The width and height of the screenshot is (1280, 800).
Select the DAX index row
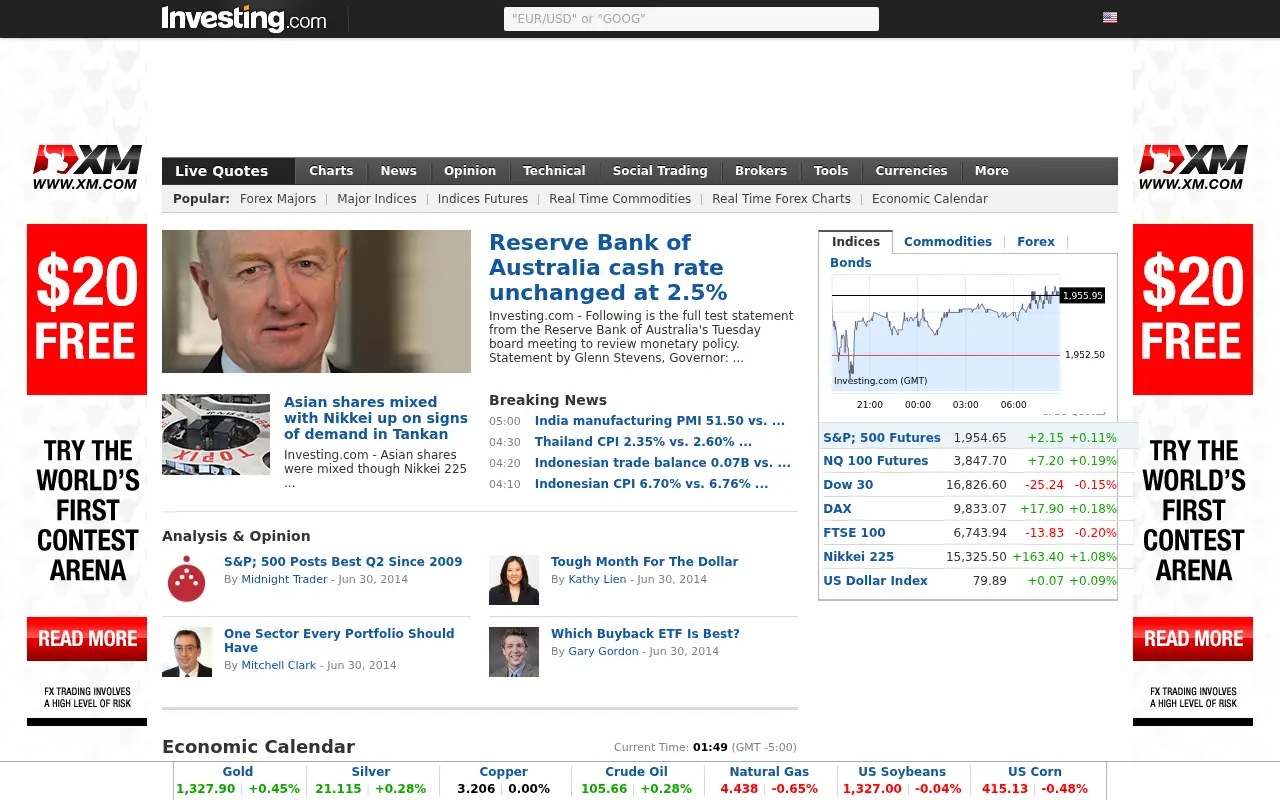pos(968,509)
